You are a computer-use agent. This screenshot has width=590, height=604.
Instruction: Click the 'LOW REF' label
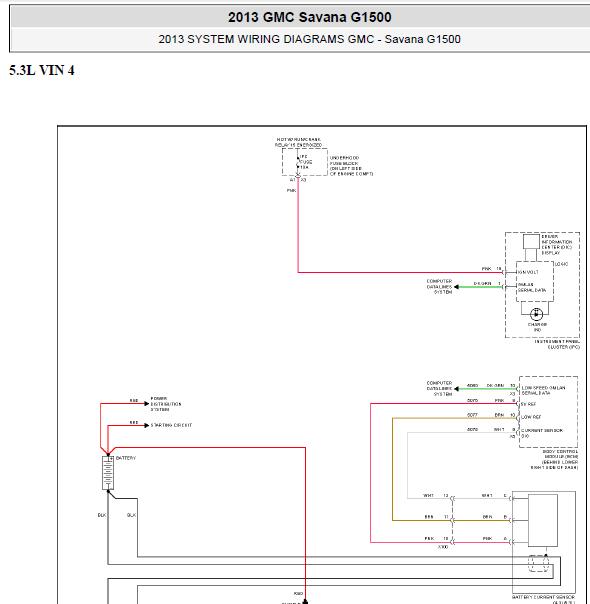pyautogui.click(x=531, y=417)
